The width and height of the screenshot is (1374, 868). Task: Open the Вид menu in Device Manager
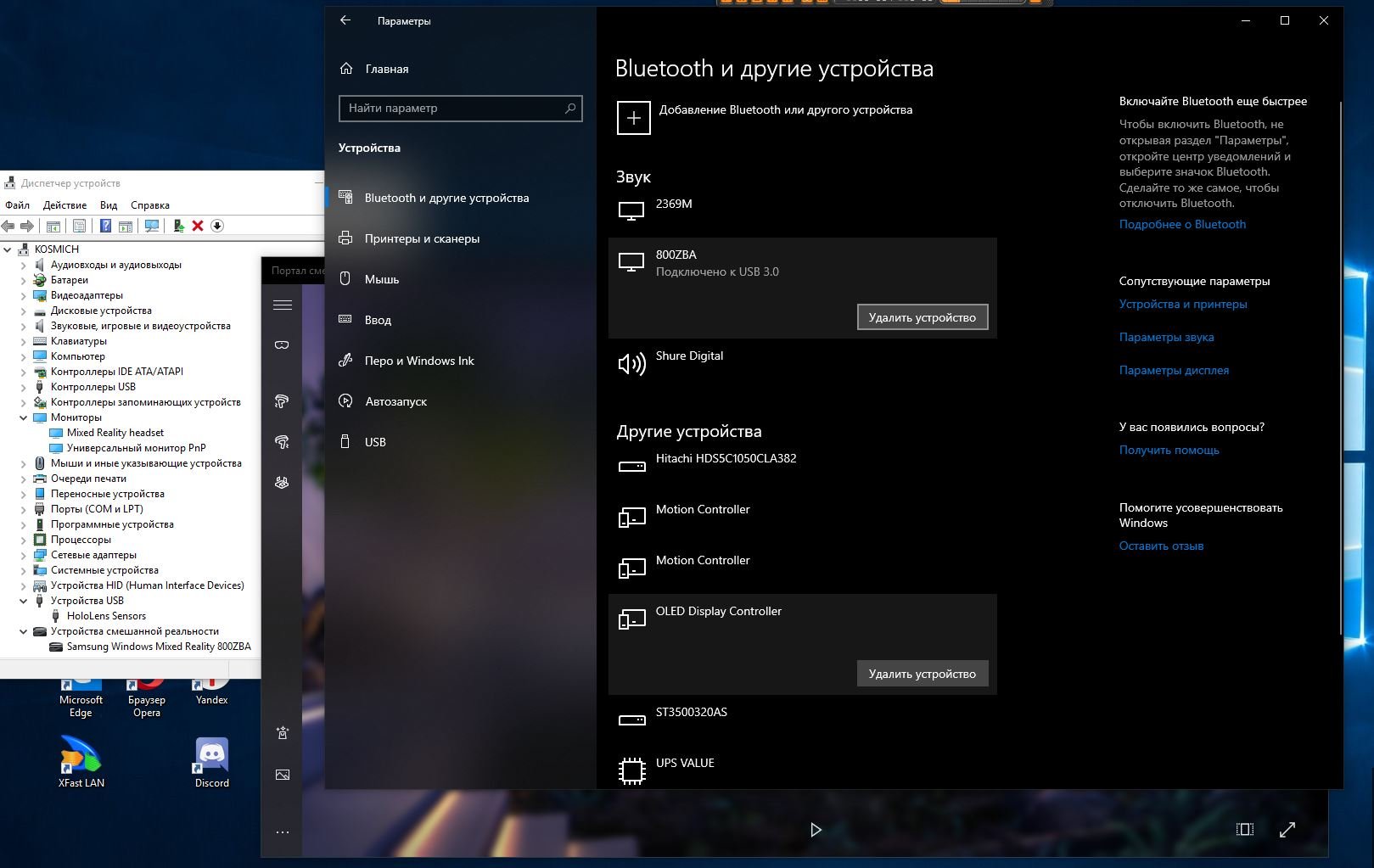point(109,204)
